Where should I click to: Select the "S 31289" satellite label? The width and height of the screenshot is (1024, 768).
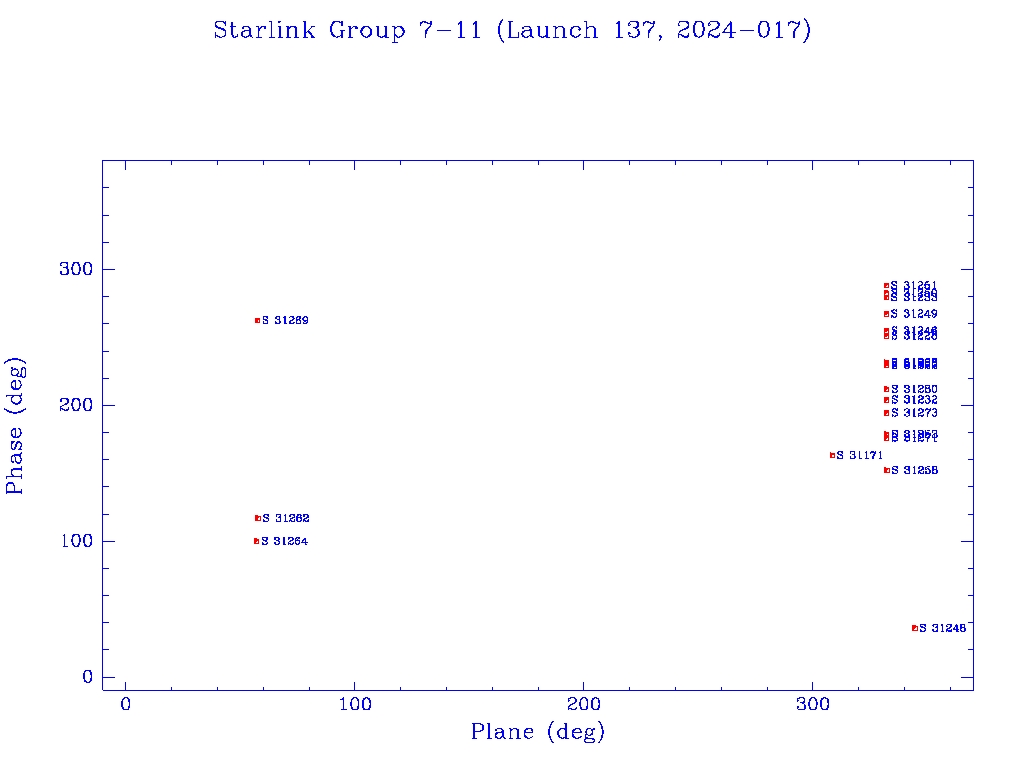285,321
